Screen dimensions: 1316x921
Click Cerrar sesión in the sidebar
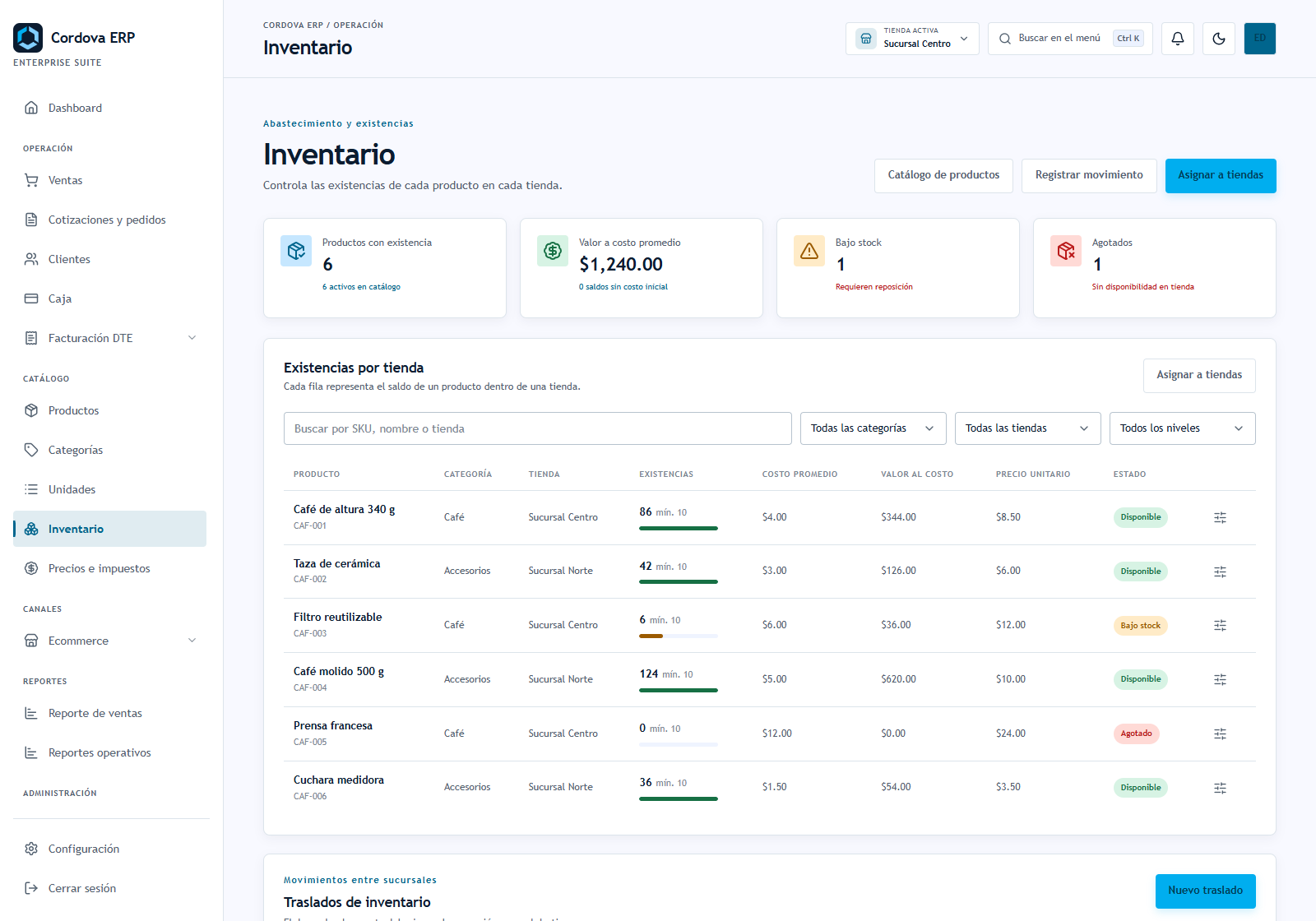pyautogui.click(x=109, y=888)
